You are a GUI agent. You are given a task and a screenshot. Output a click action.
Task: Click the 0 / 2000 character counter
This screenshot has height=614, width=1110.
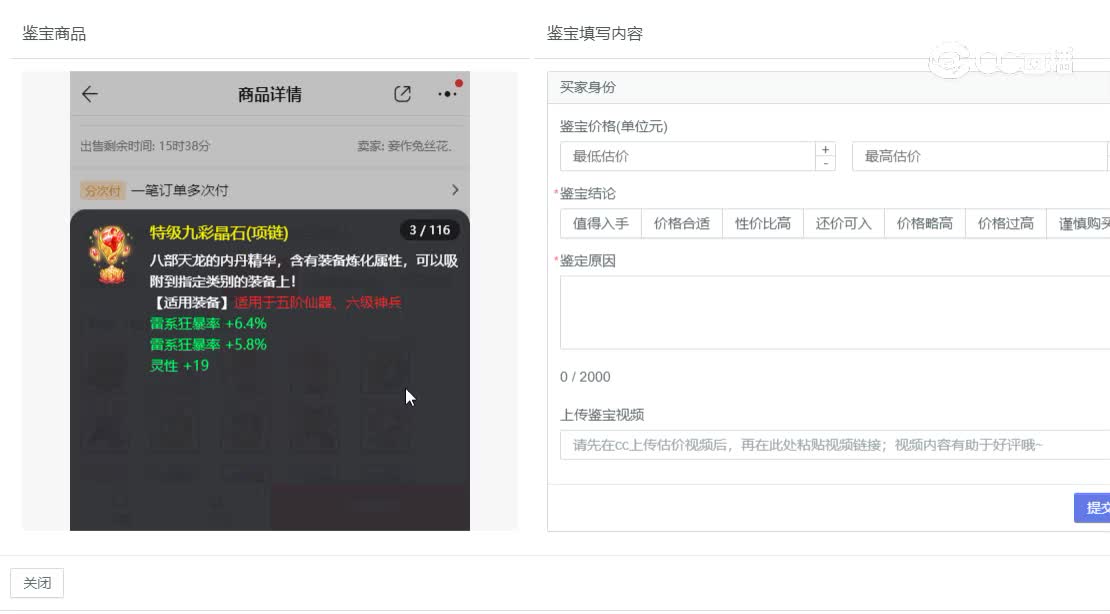[x=585, y=377]
